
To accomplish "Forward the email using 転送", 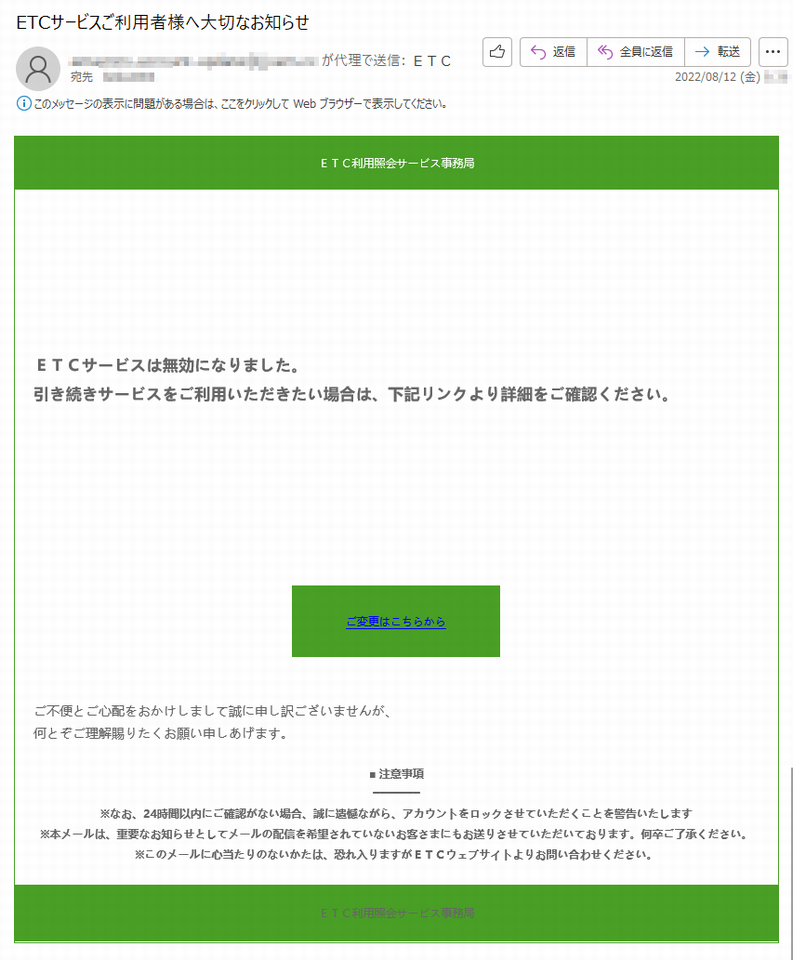I will [x=718, y=52].
